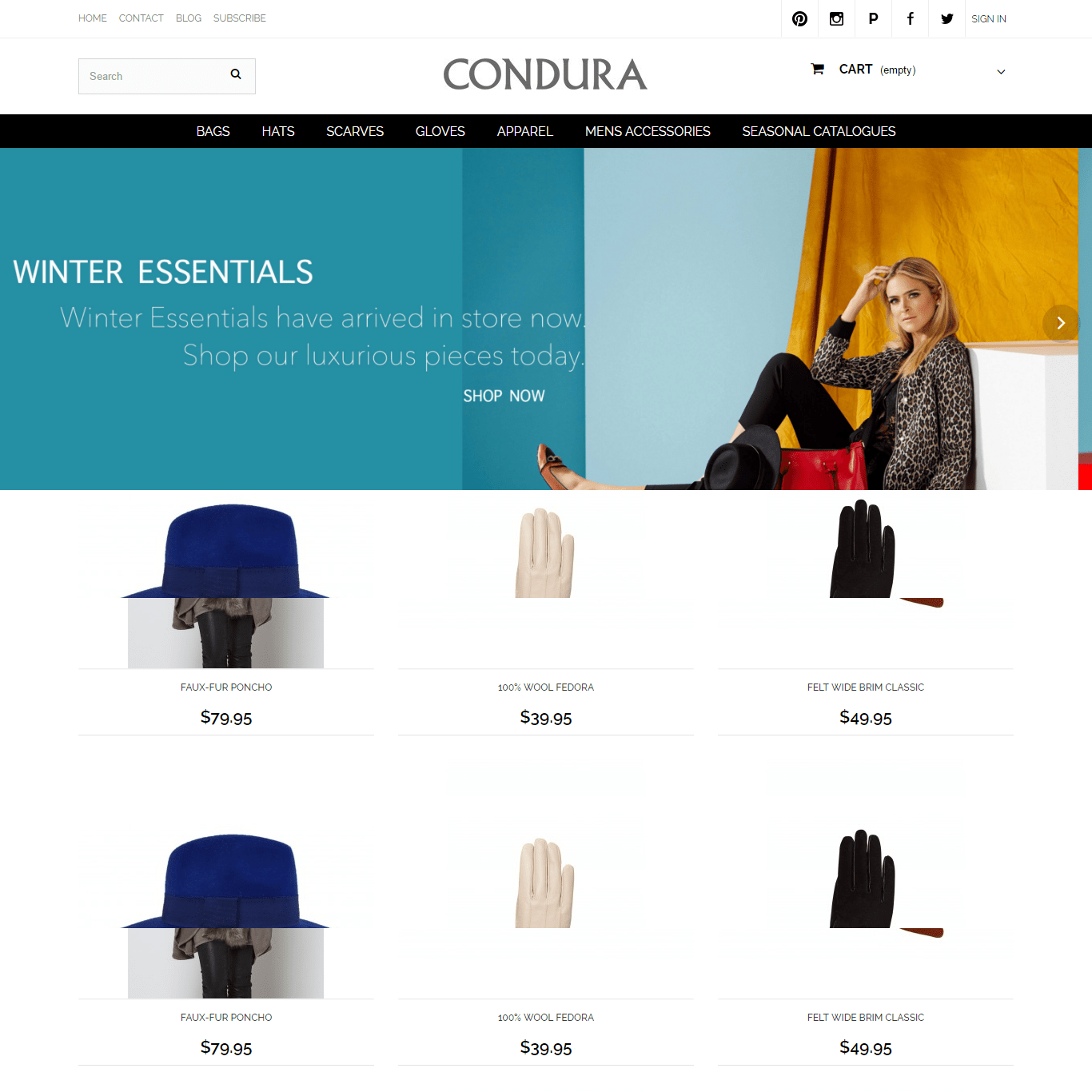The height and width of the screenshot is (1092, 1092).
Task: Open the Facebook social icon
Action: pos(910,19)
